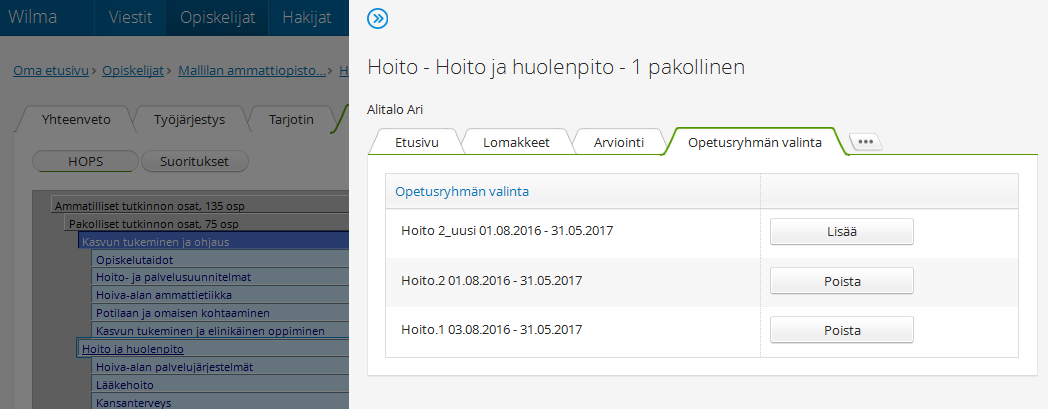This screenshot has height=409, width=1048.
Task: Select the Arviointi tab
Action: [x=619, y=143]
